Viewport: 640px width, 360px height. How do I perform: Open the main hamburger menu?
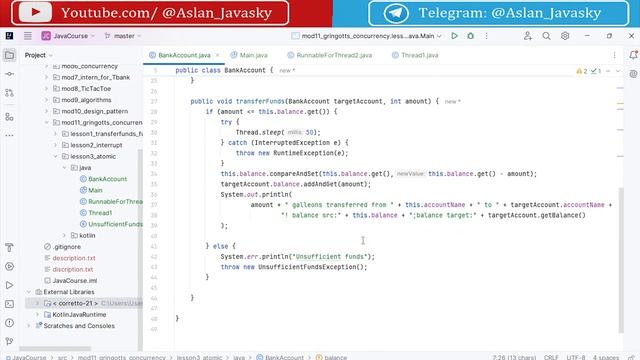(x=27, y=36)
